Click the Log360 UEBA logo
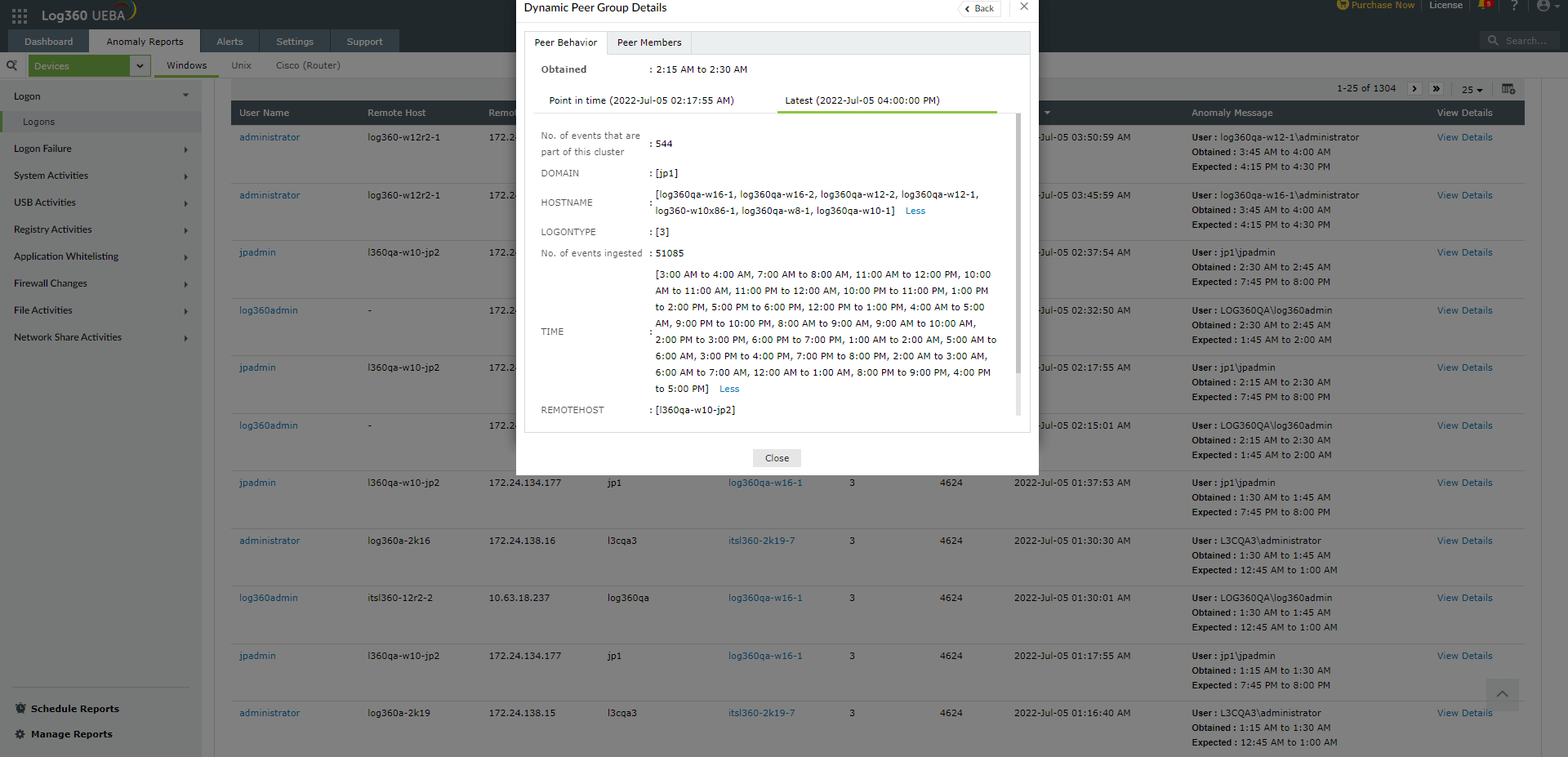Screen dimensions: 1568x757 click(x=88, y=14)
